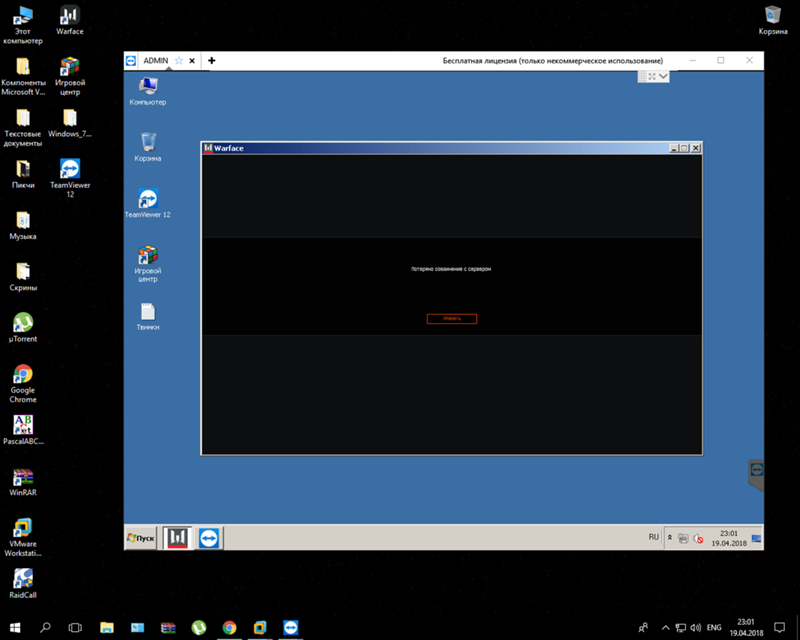Click the Warface button on remote taskbar
Image resolution: width=800 pixels, height=640 pixels.
(178, 538)
